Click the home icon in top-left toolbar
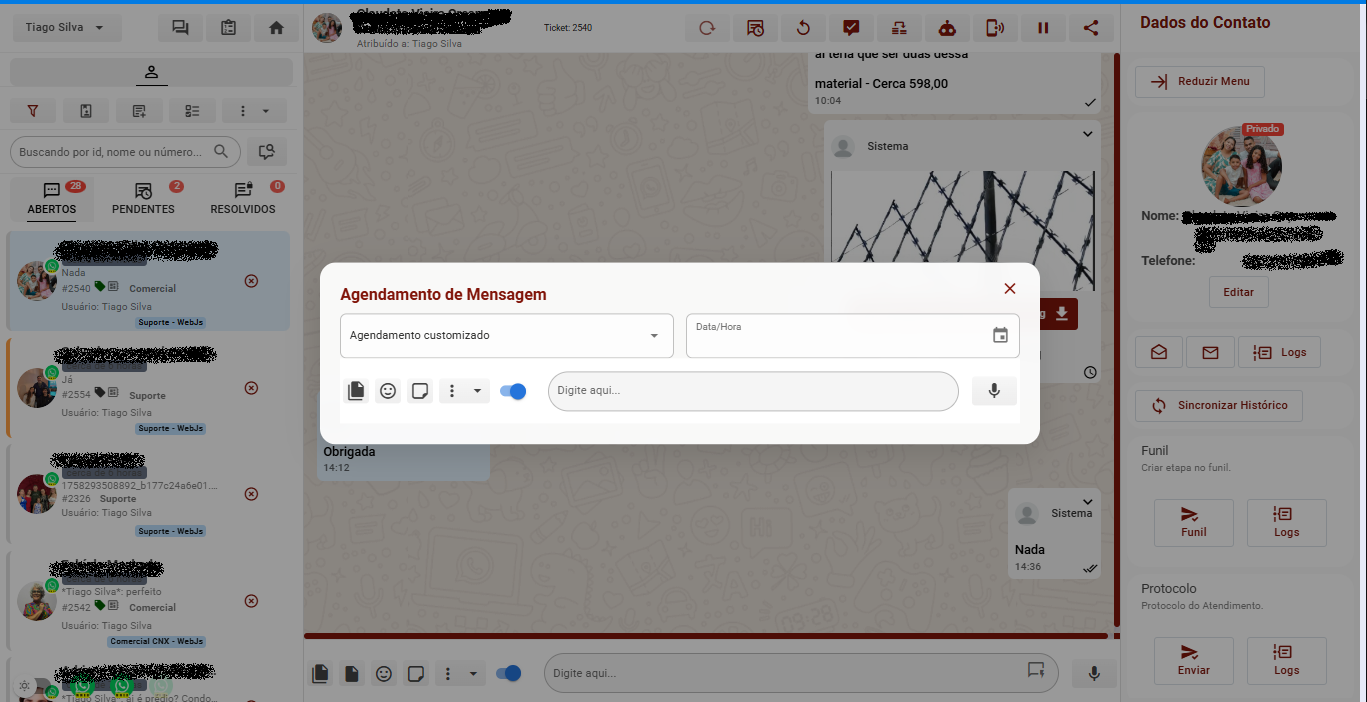 (277, 28)
